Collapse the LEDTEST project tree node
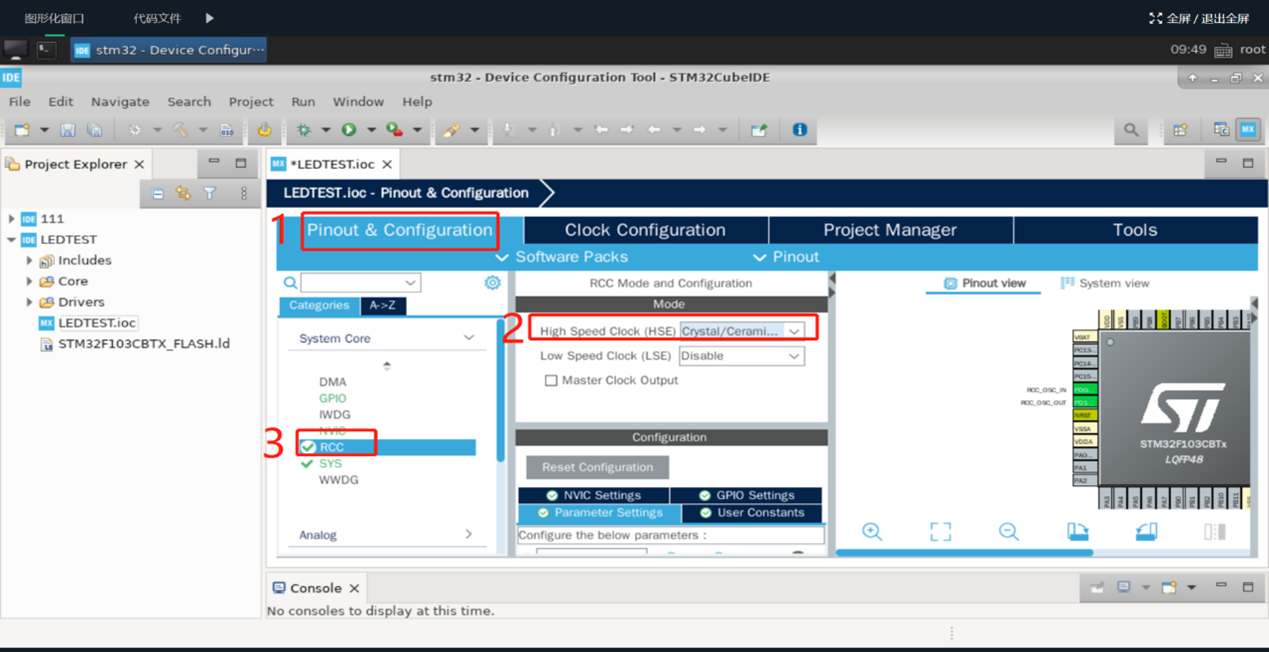Viewport: 1269px width, 652px height. coord(12,240)
